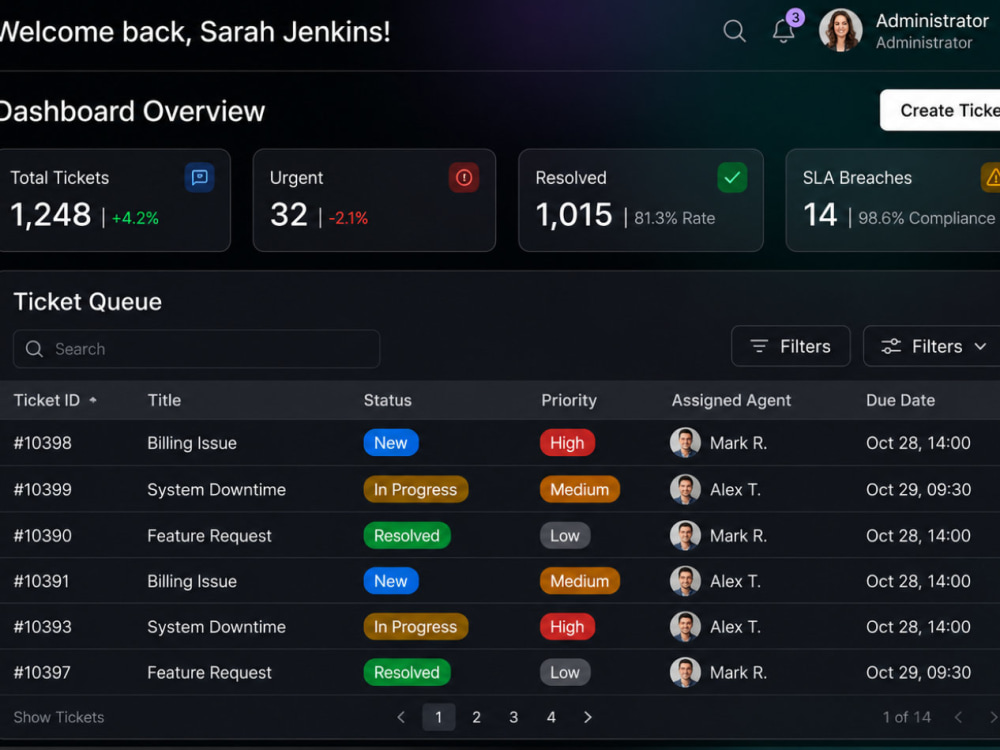This screenshot has width=1000, height=750.
Task: Open ticket #10399
Action: [43, 489]
